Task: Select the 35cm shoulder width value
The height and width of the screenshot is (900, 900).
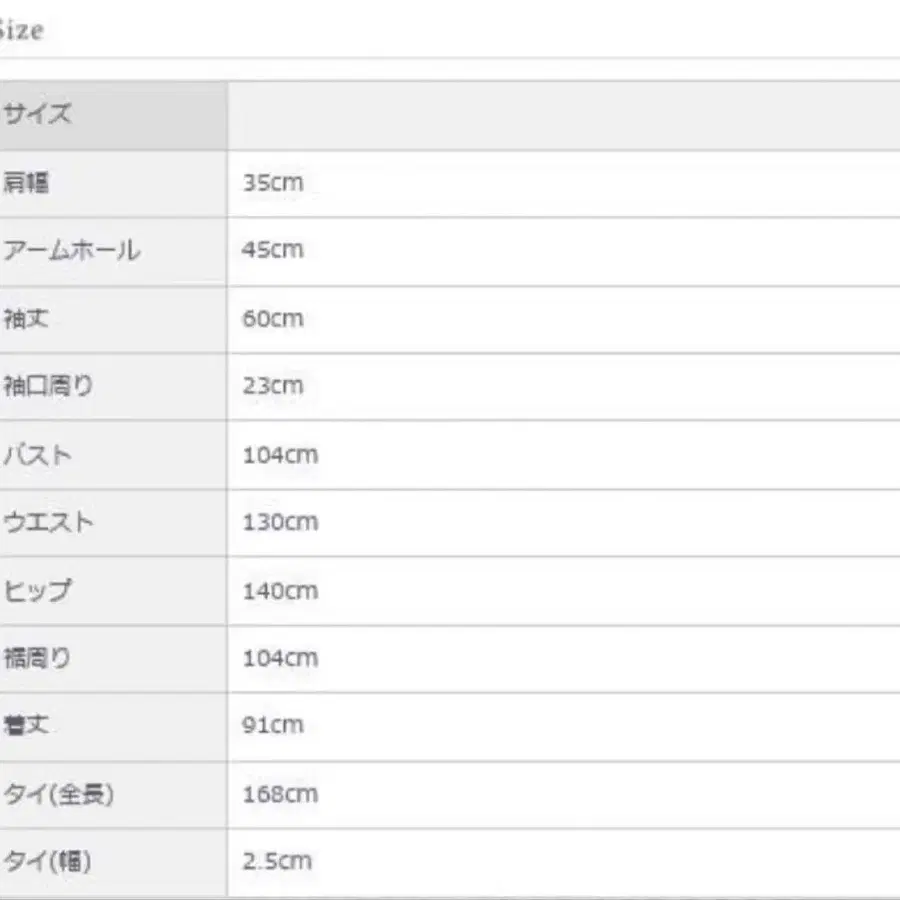Action: [x=272, y=183]
